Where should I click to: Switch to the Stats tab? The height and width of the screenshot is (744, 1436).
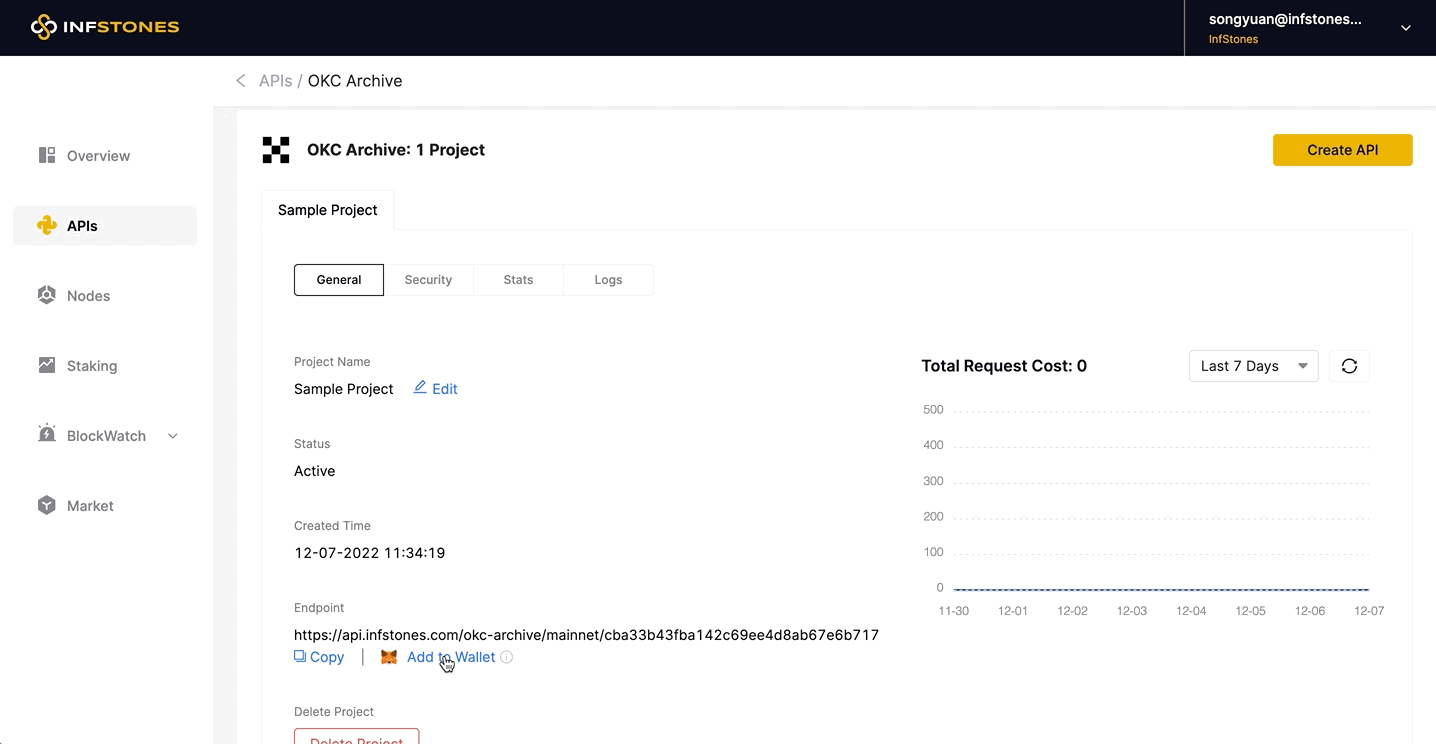click(x=518, y=280)
